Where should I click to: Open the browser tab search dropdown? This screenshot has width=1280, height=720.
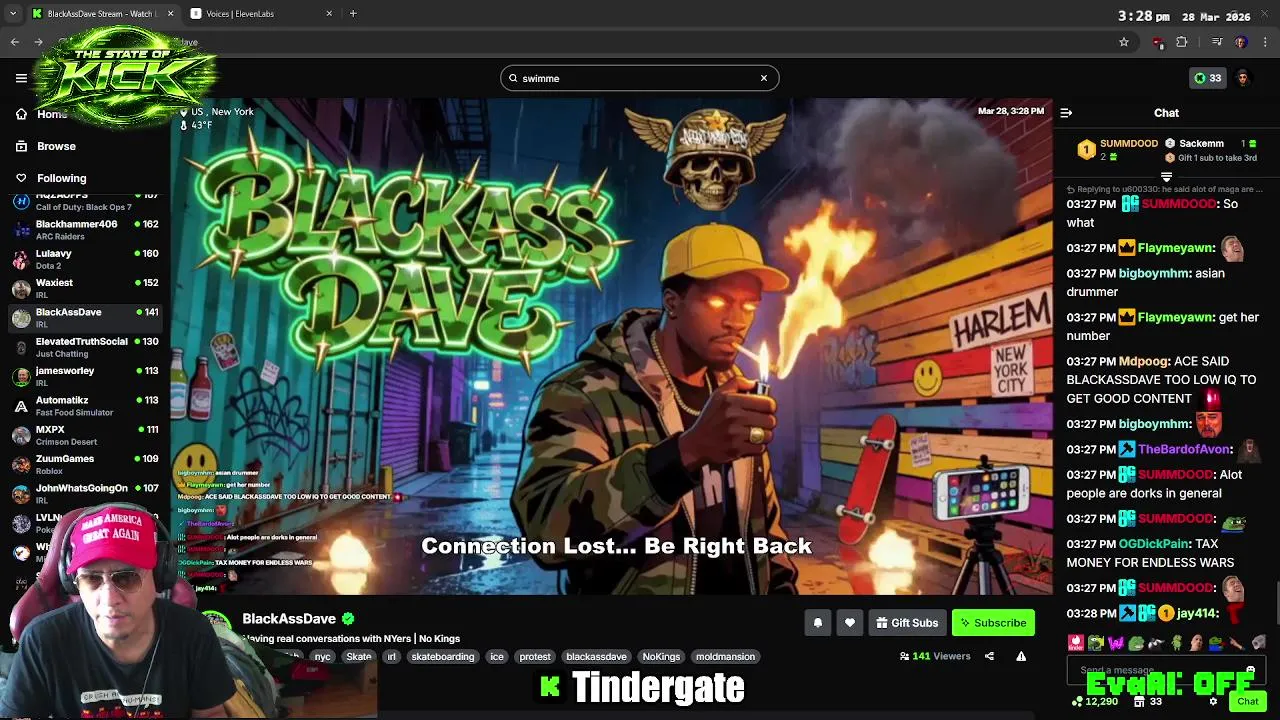click(x=12, y=14)
